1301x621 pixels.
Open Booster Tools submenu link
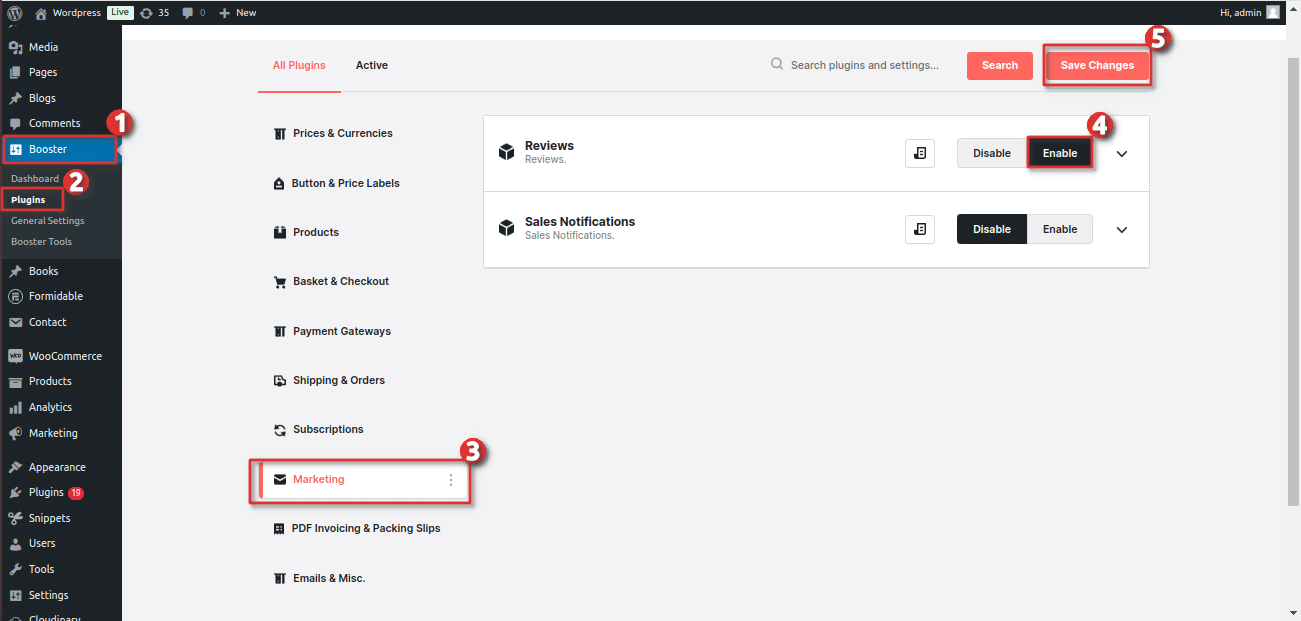coord(41,242)
